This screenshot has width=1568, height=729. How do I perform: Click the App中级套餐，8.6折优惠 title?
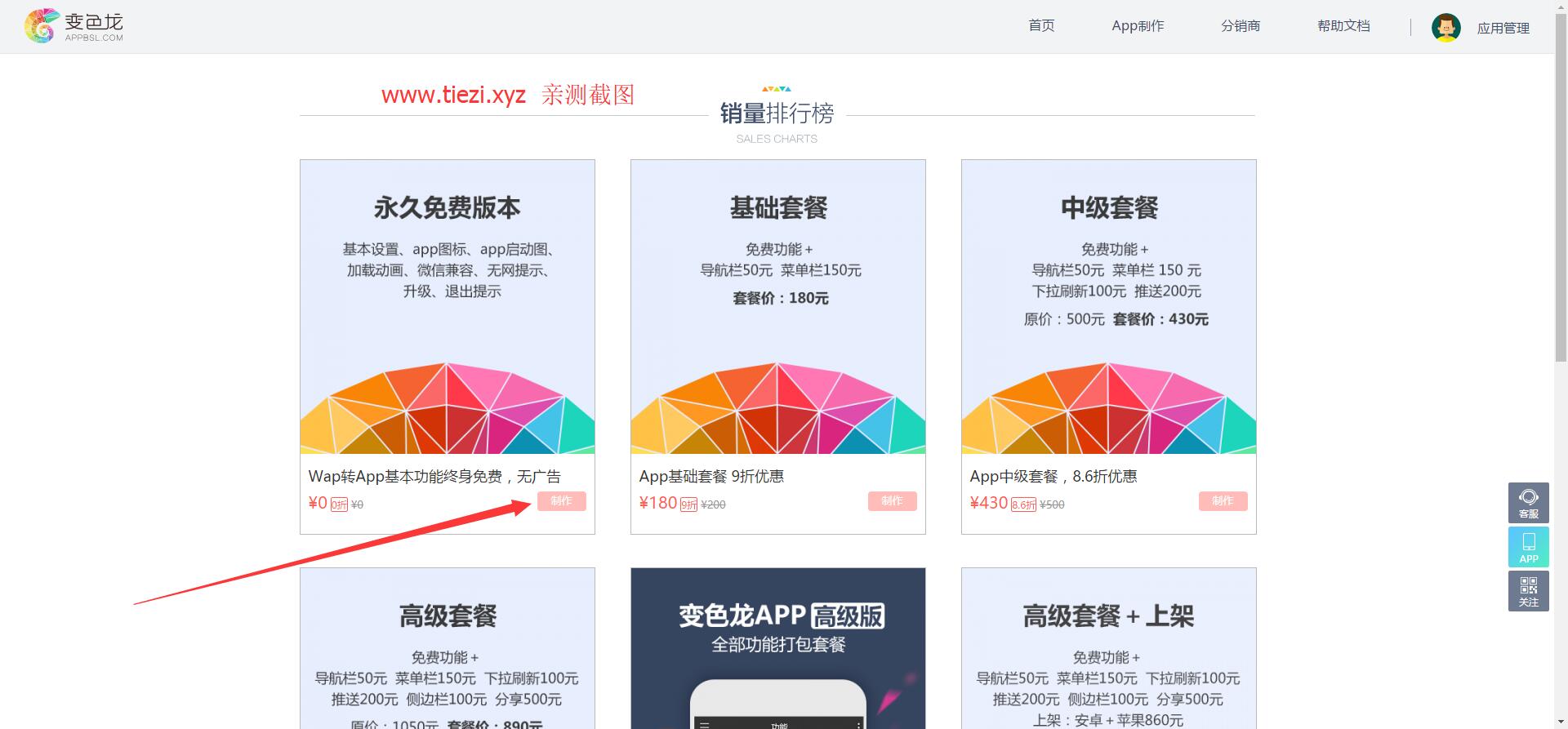[x=1053, y=477]
